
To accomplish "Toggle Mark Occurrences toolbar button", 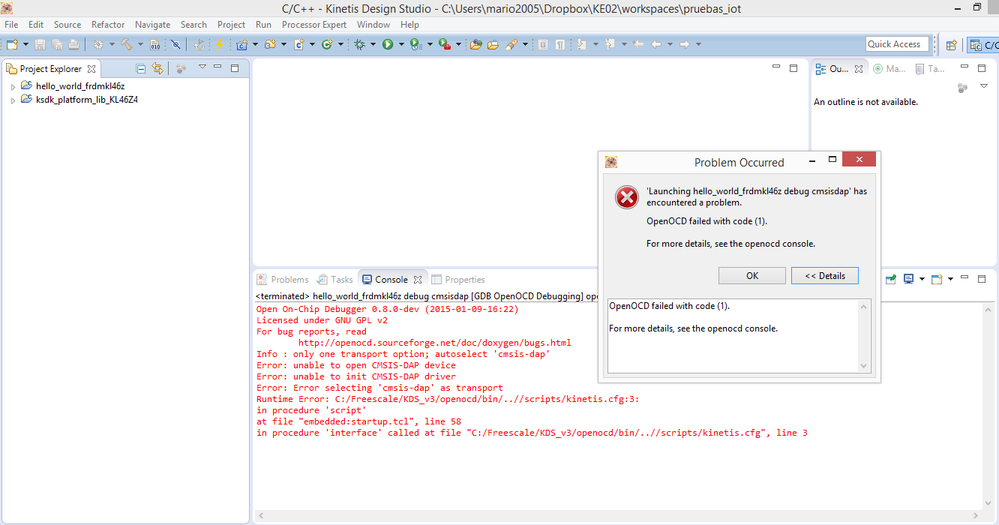I will [x=543, y=44].
